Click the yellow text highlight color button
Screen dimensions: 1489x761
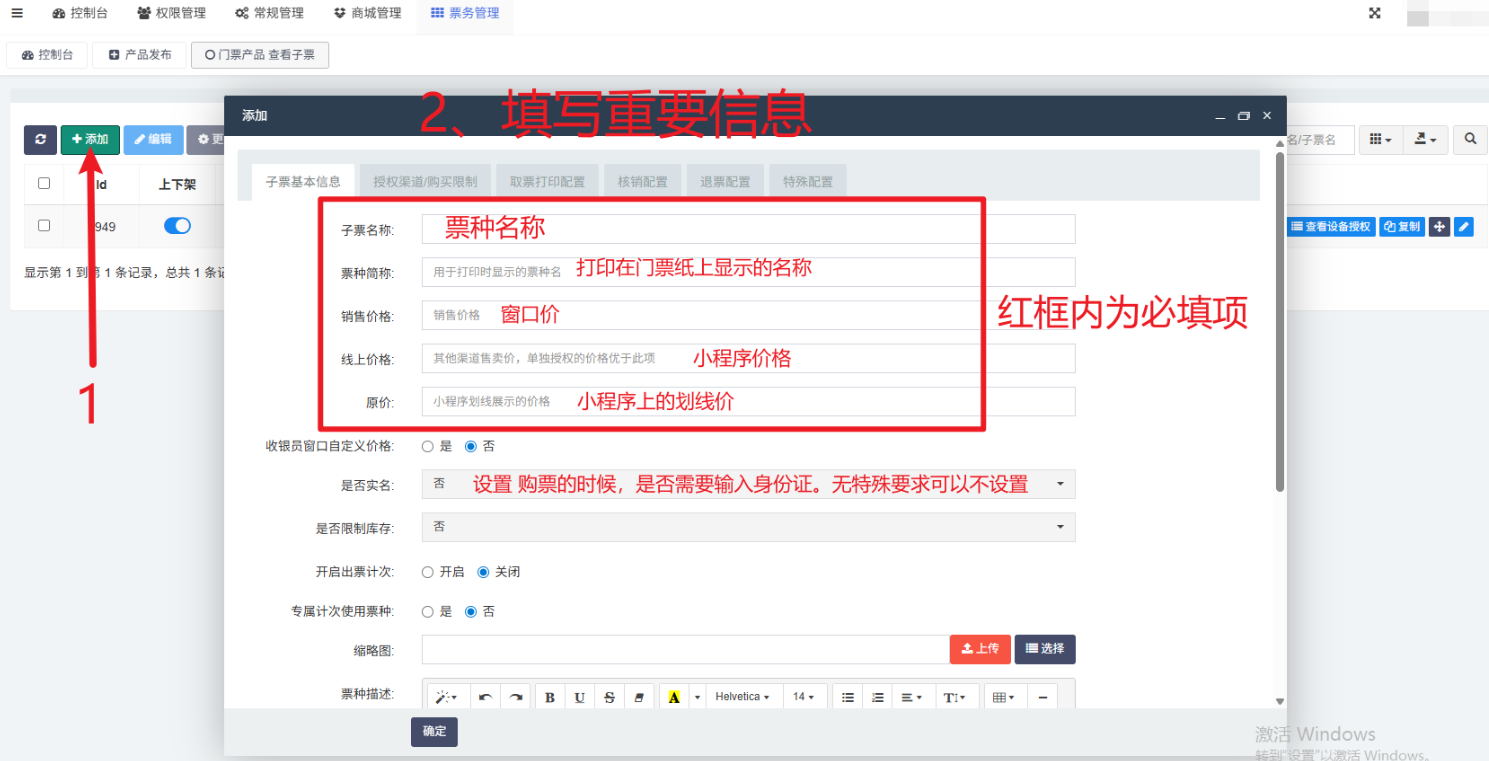[674, 697]
